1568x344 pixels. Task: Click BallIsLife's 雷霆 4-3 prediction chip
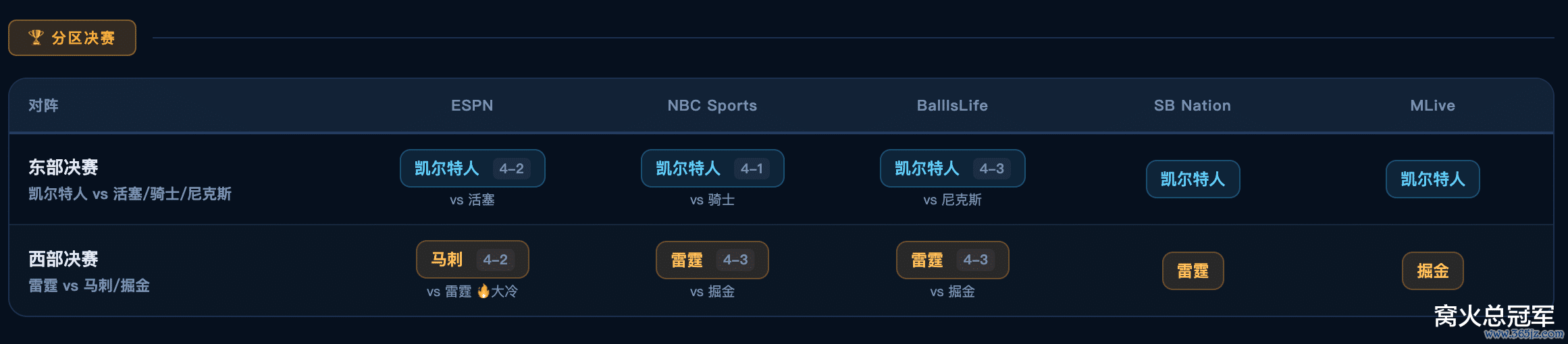(x=952, y=260)
